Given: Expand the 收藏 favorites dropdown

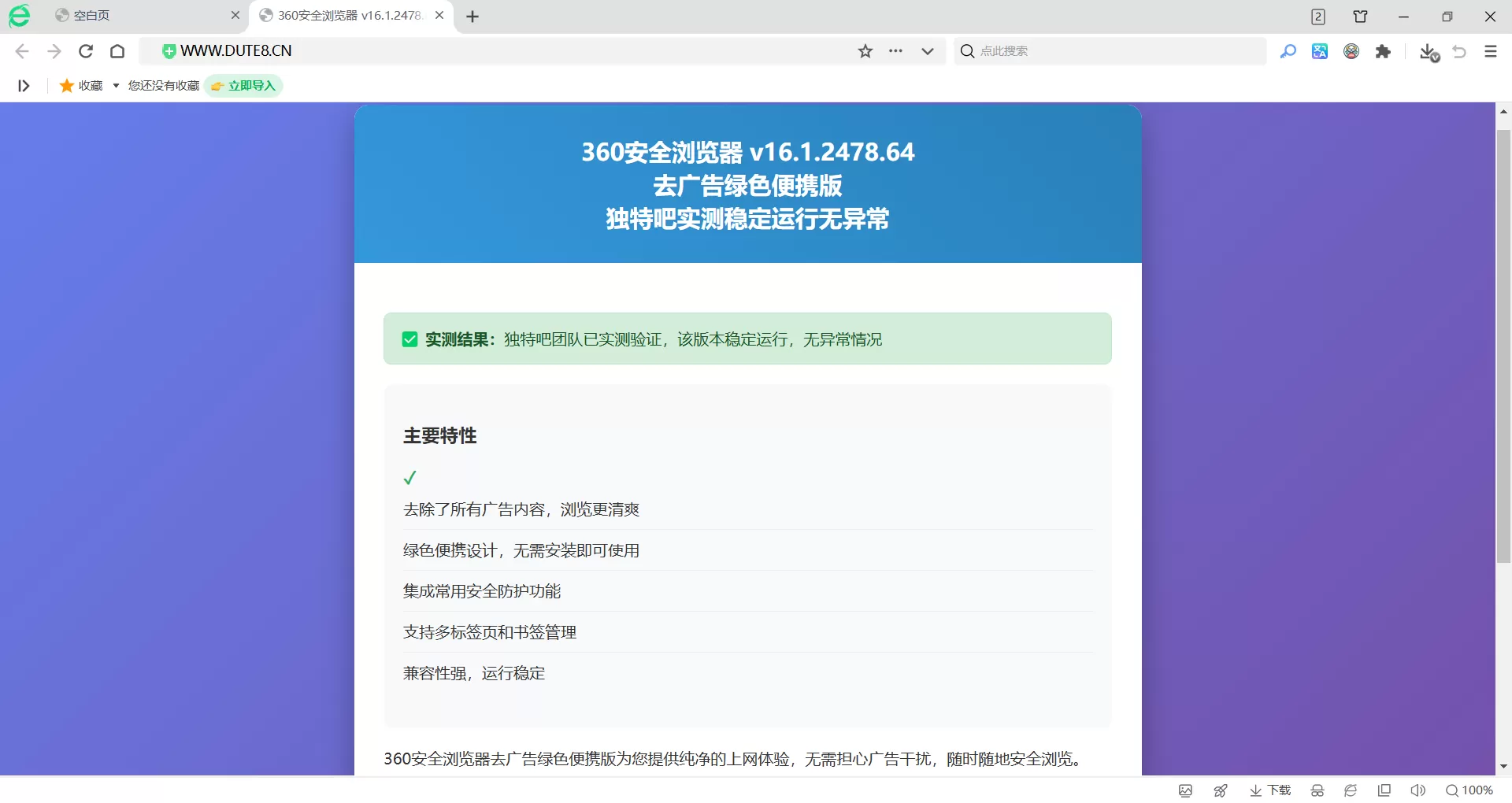Looking at the screenshot, I should pyautogui.click(x=115, y=85).
